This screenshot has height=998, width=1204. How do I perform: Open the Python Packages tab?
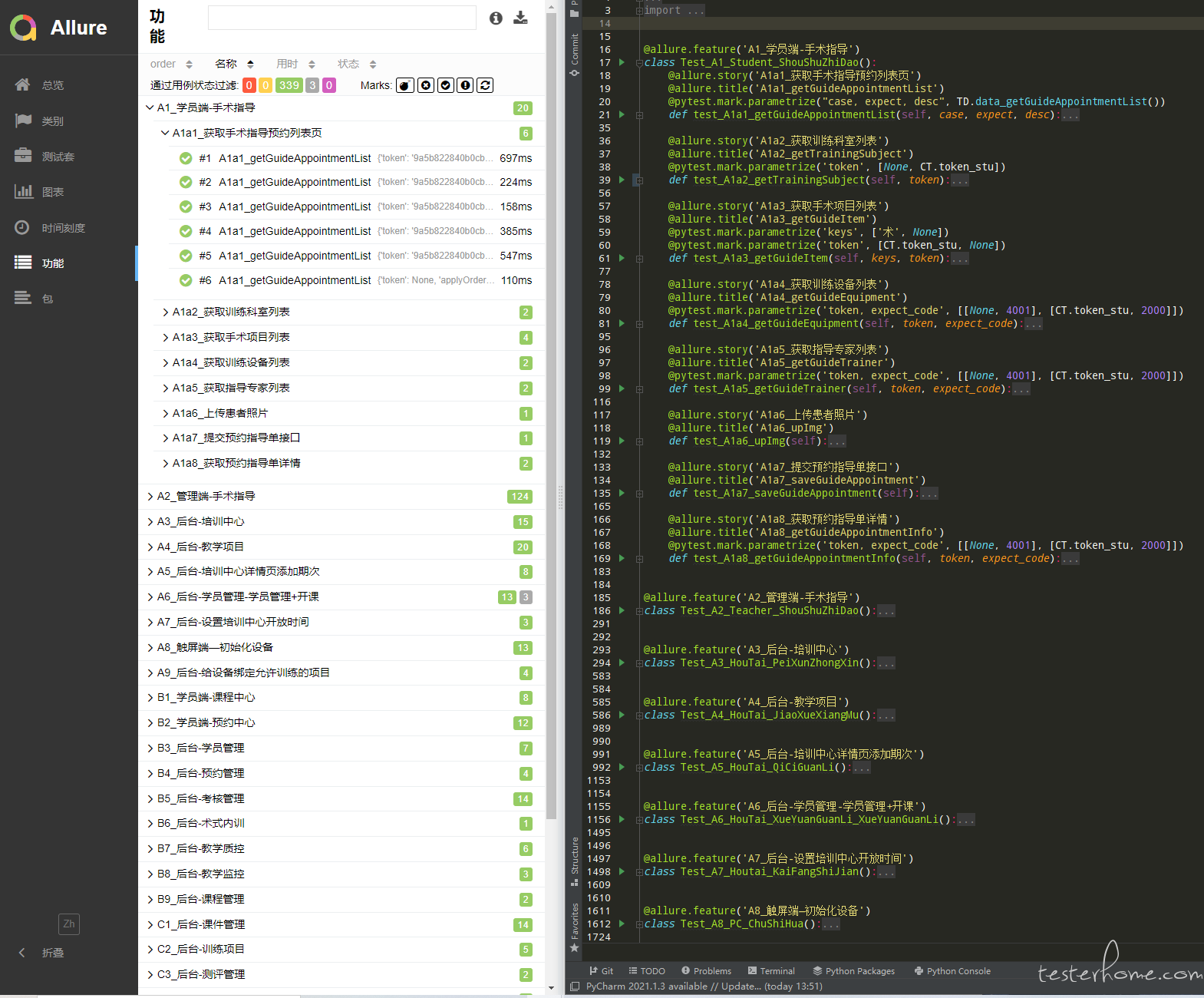[853, 971]
